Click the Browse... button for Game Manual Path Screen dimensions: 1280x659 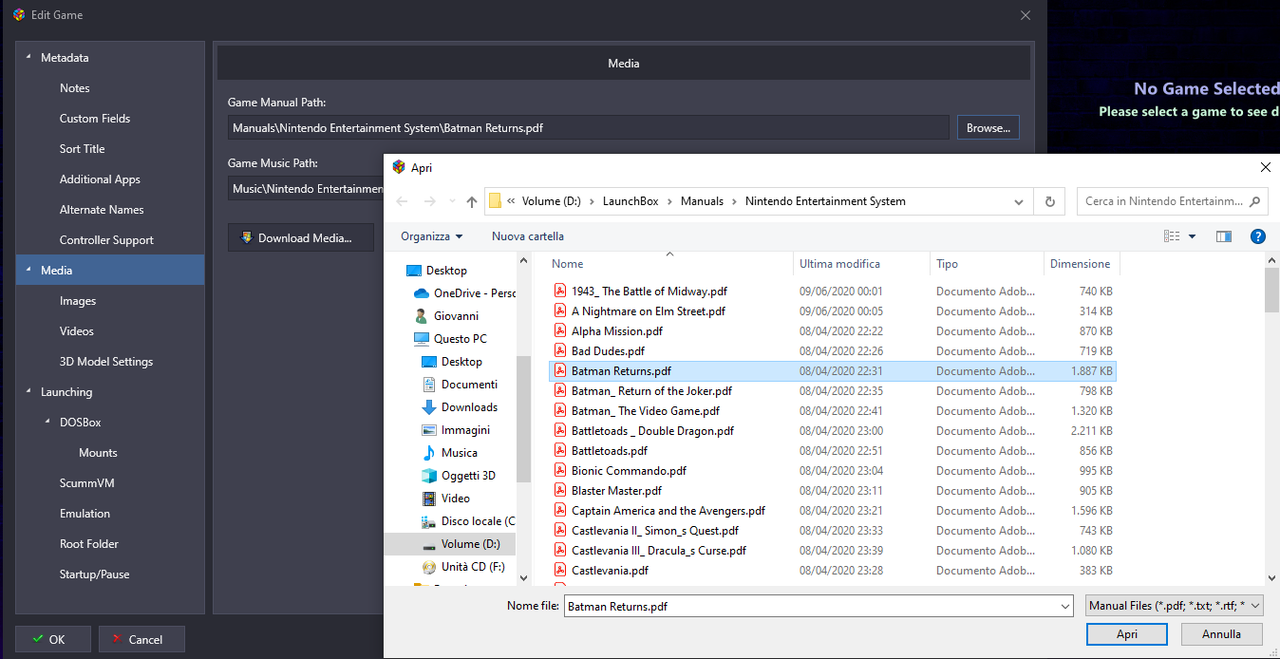click(x=988, y=127)
